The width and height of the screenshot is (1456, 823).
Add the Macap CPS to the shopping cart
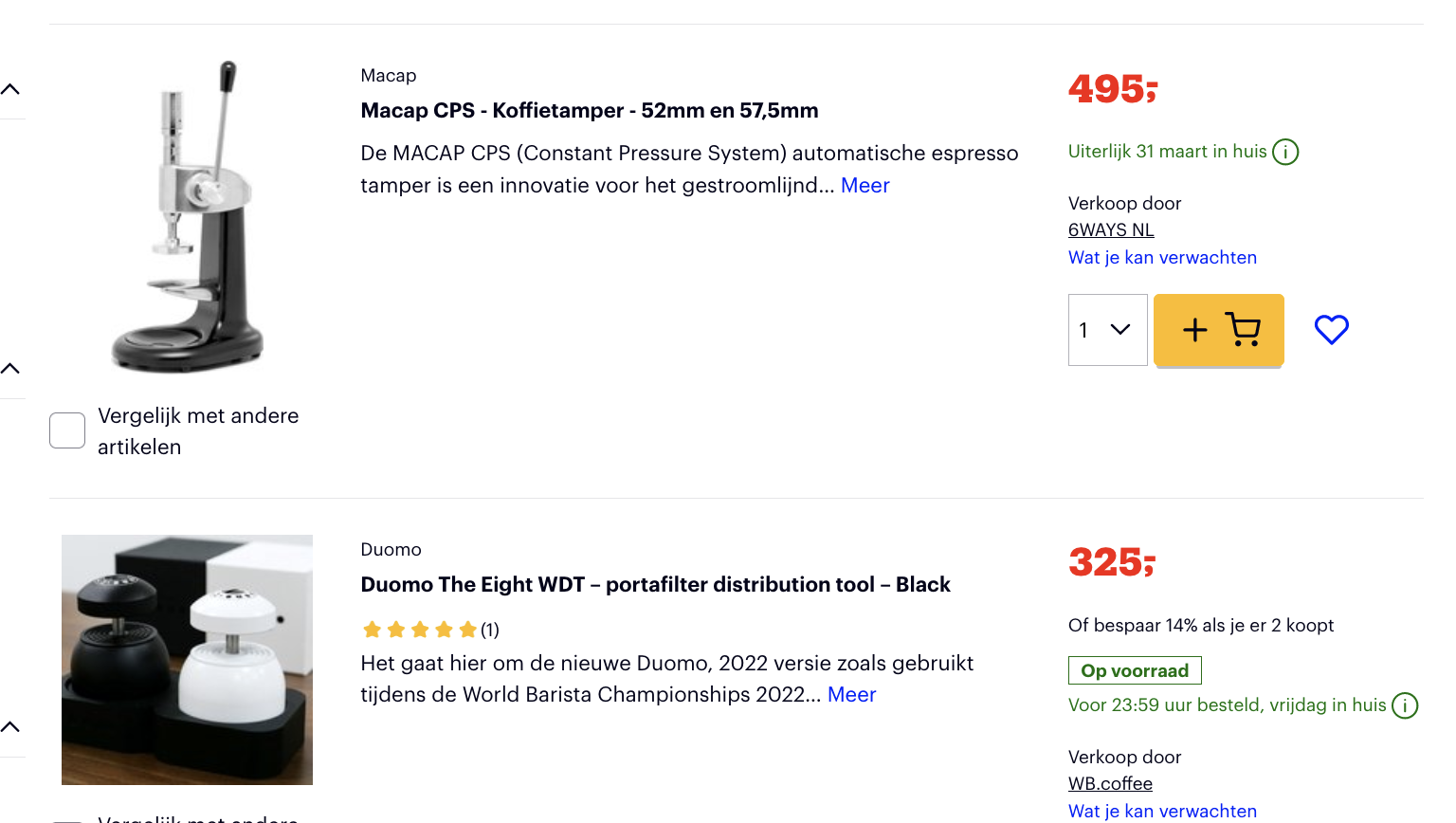pyautogui.click(x=1219, y=330)
